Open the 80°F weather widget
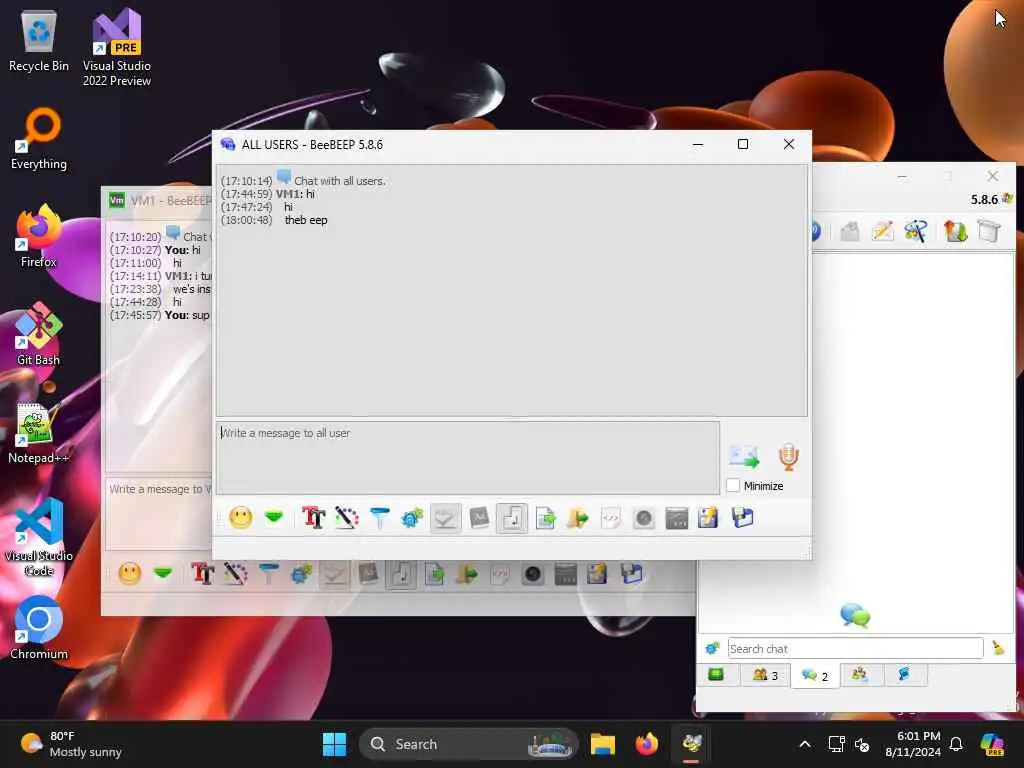The width and height of the screenshot is (1024, 768). (71, 744)
